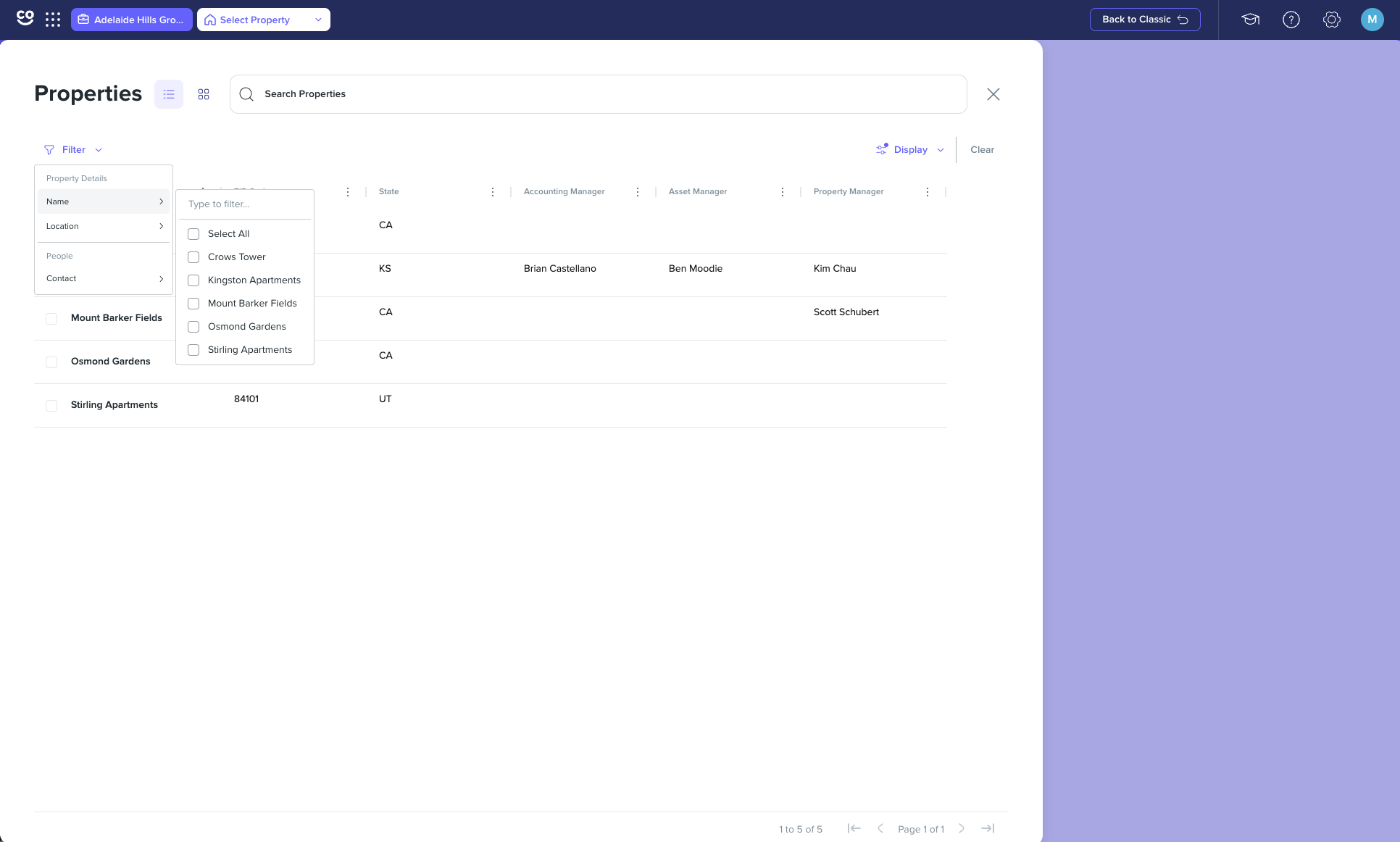Open the Accounting Manager column menu dots
1400x842 pixels.
click(x=638, y=192)
